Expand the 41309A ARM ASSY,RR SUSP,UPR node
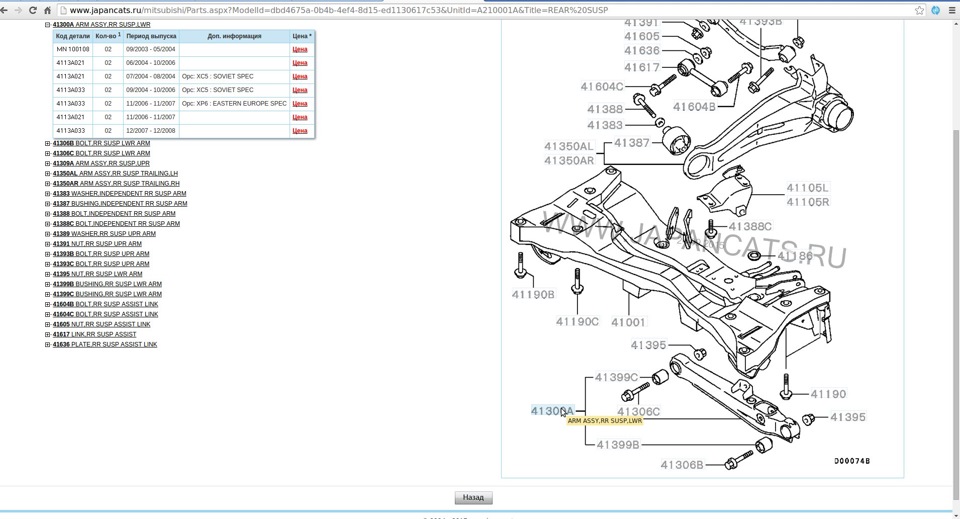The height and width of the screenshot is (519, 960). (47, 163)
